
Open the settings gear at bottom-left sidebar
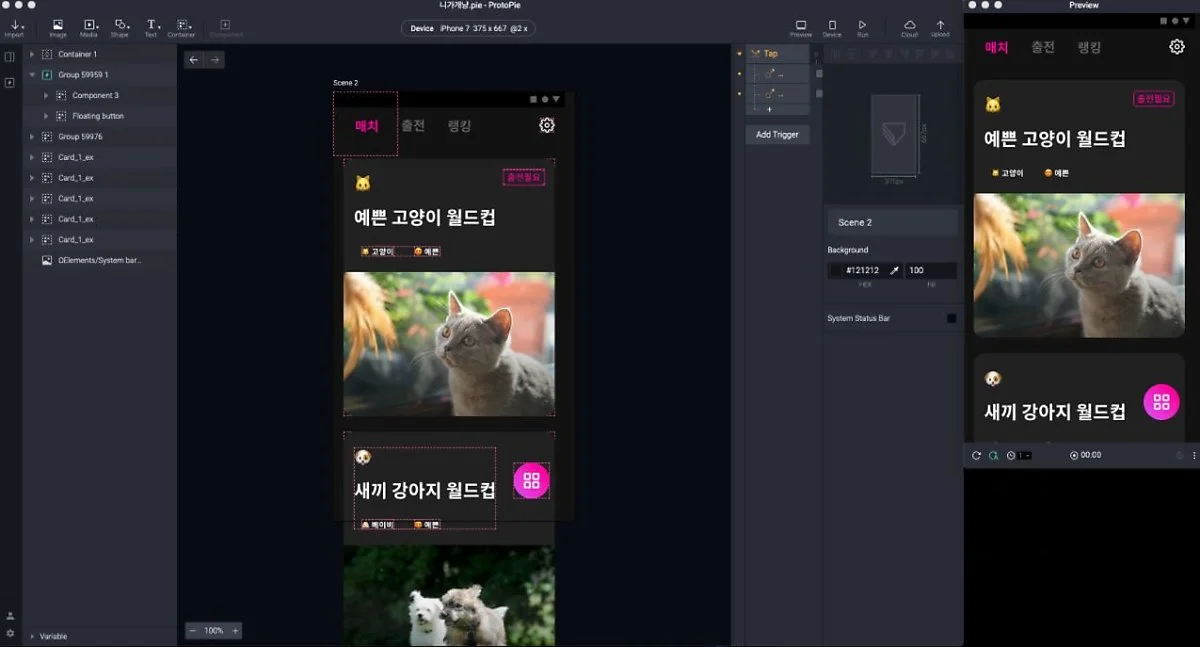tap(10, 633)
